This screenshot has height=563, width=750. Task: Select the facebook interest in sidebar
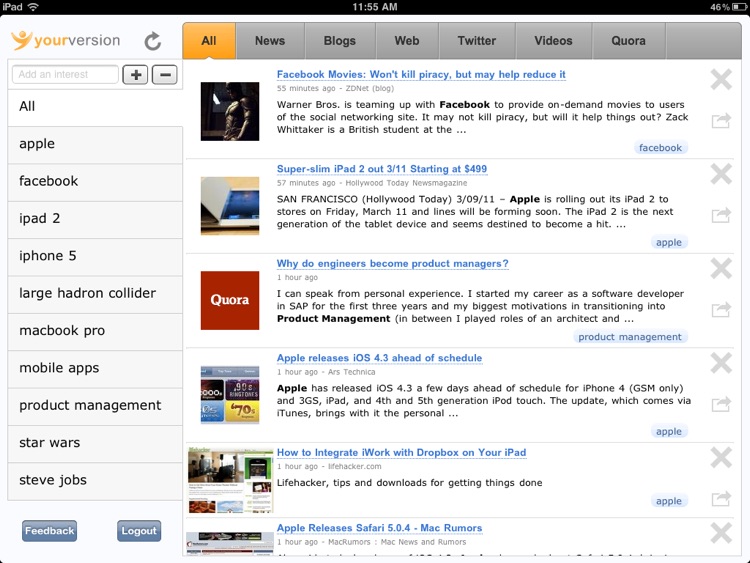(95, 181)
